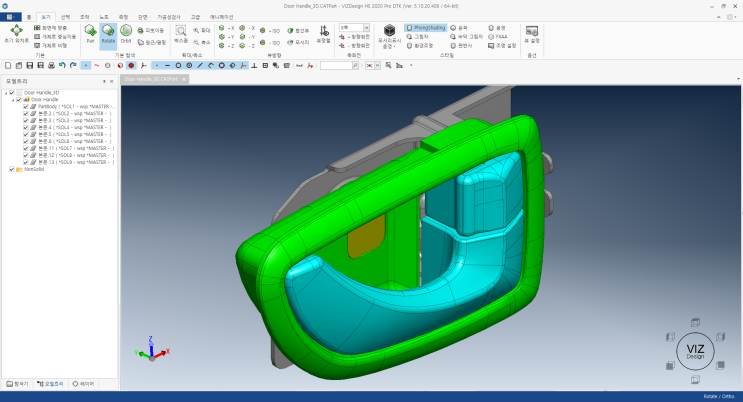Screen dimensions: 743x402
Task: Switch to the explorer bottom tab
Action: coord(18,384)
